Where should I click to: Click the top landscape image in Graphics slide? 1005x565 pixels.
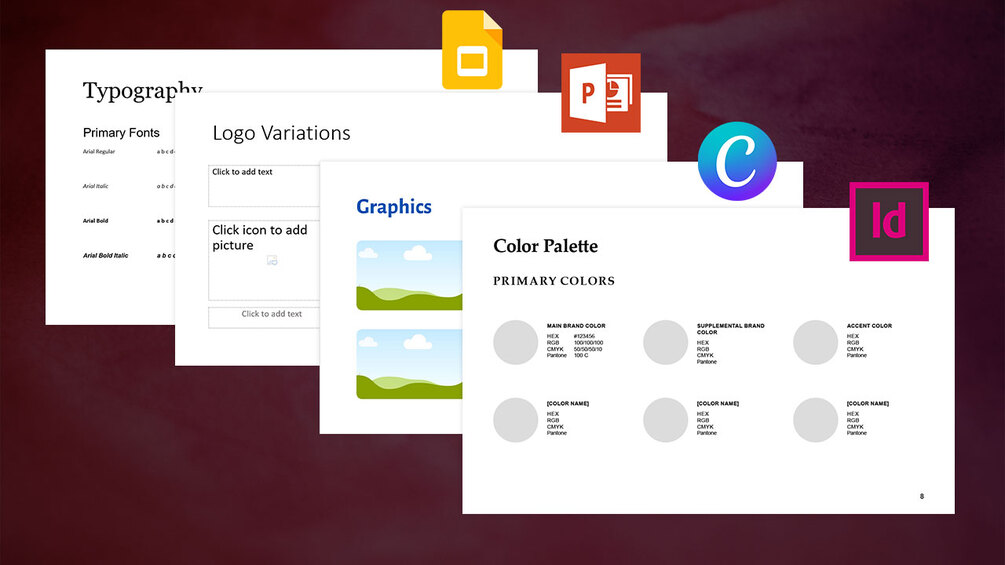(409, 275)
